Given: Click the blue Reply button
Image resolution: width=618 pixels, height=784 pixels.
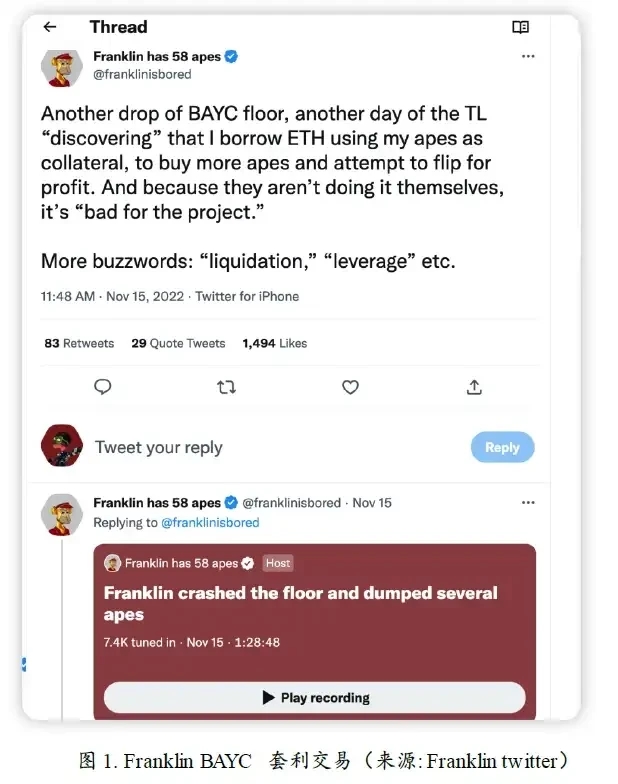Looking at the screenshot, I should coord(502,447).
